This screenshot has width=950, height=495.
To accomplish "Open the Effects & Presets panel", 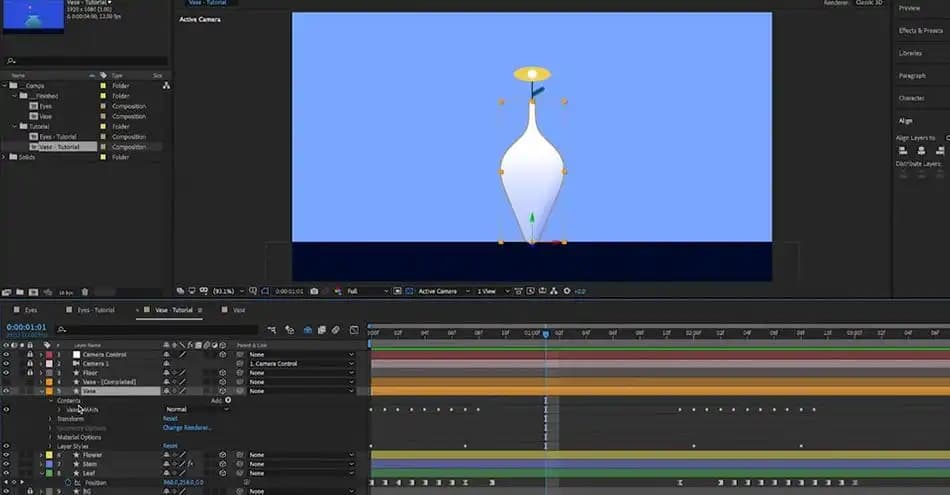I will point(920,30).
